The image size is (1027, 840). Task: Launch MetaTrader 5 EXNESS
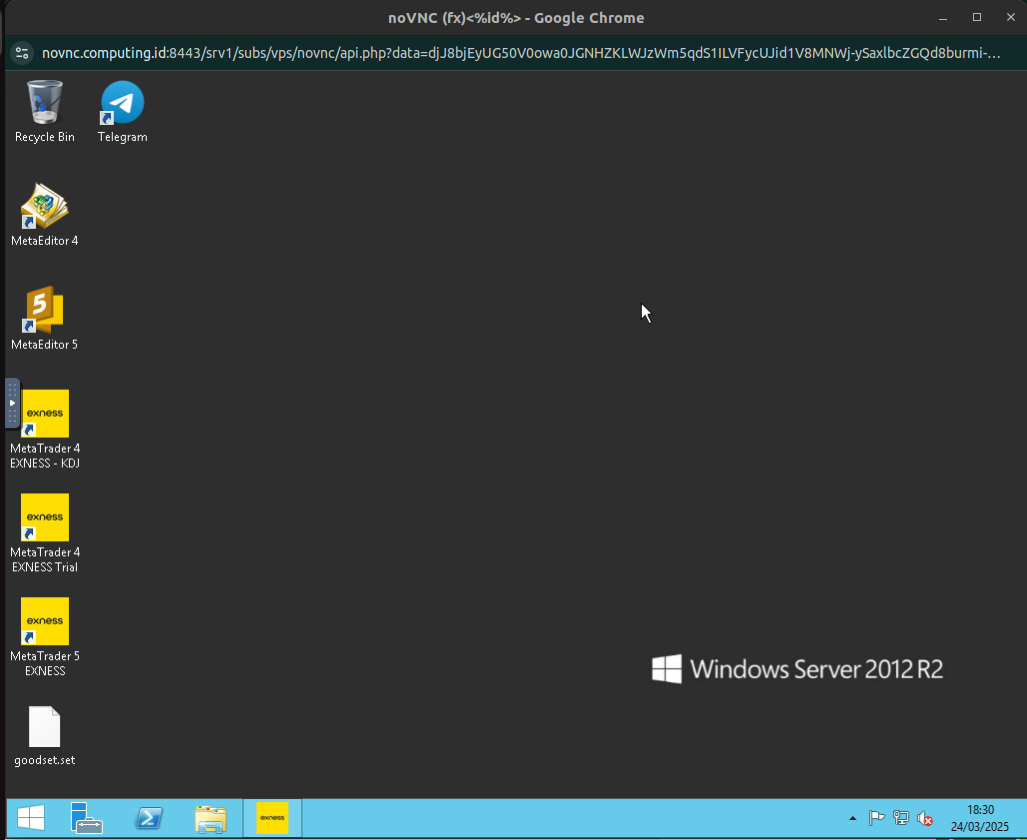pyautogui.click(x=44, y=621)
